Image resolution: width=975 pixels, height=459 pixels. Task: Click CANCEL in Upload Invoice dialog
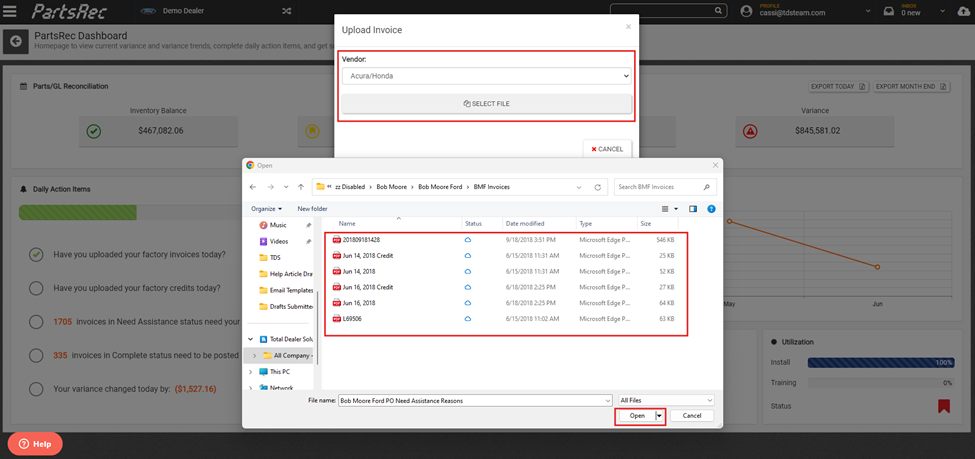pyautogui.click(x=607, y=149)
